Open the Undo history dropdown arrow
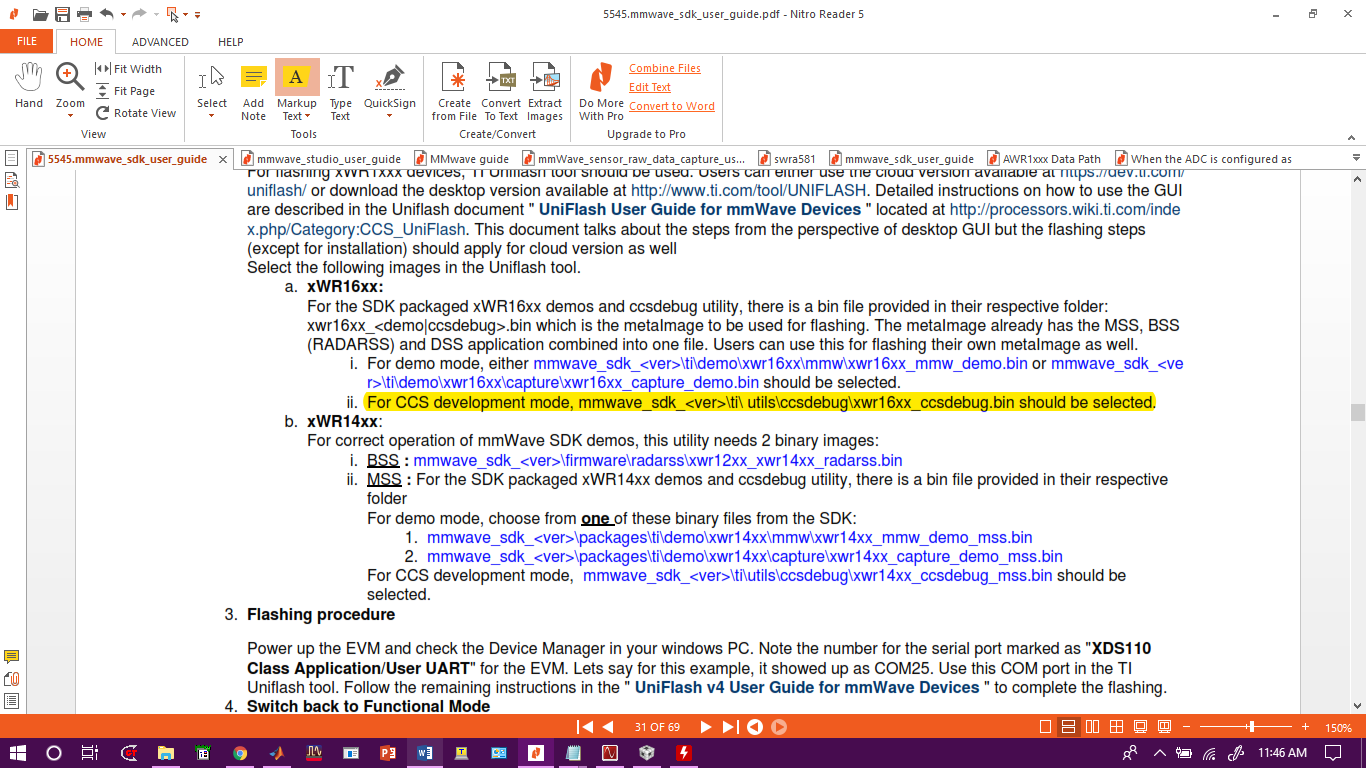 [122, 14]
